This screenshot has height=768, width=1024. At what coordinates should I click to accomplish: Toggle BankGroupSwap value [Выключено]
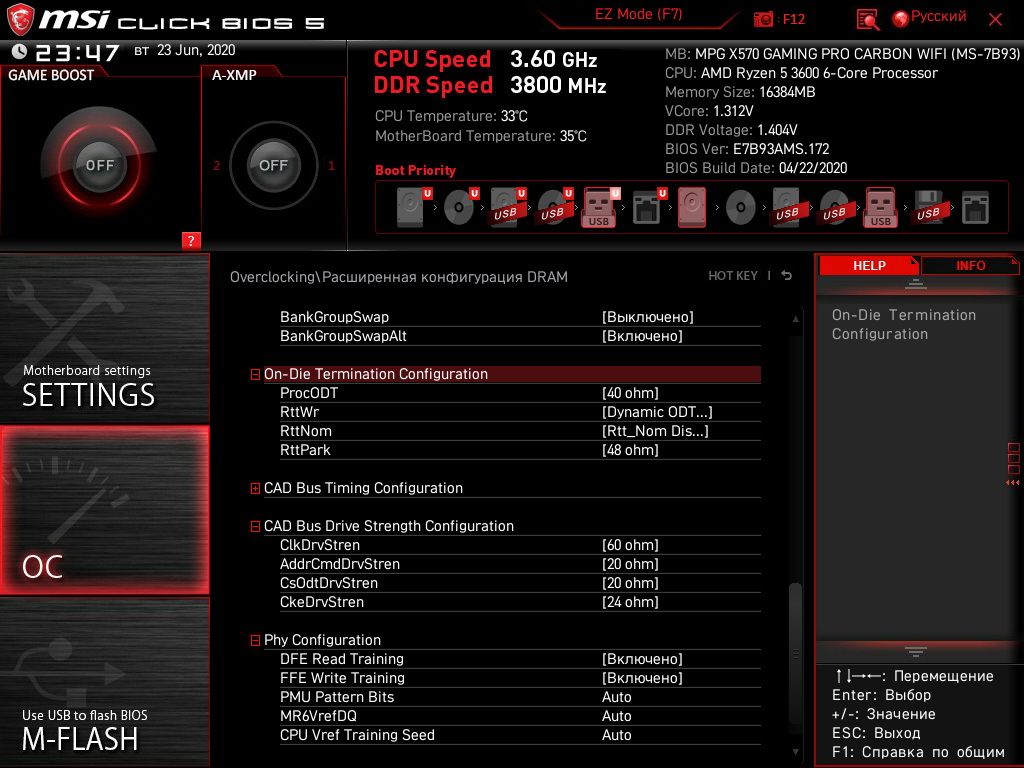[x=647, y=317]
